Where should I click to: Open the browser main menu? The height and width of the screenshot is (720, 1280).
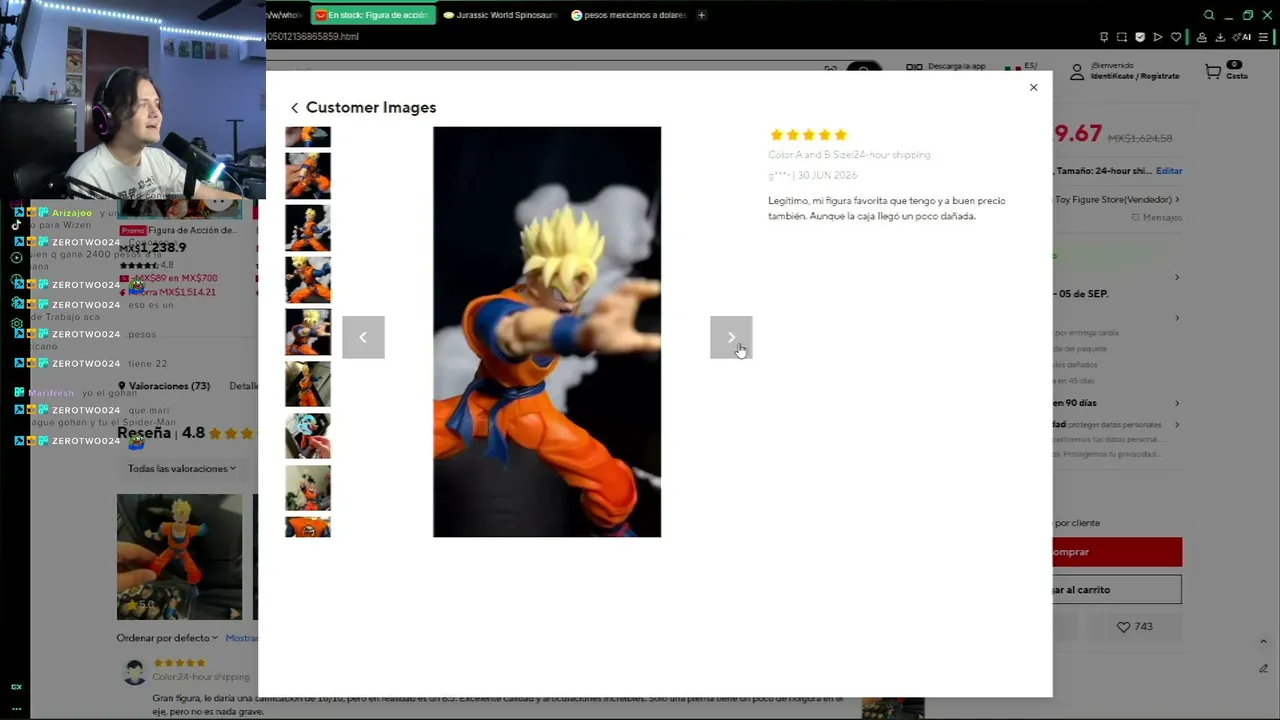click(1263, 37)
